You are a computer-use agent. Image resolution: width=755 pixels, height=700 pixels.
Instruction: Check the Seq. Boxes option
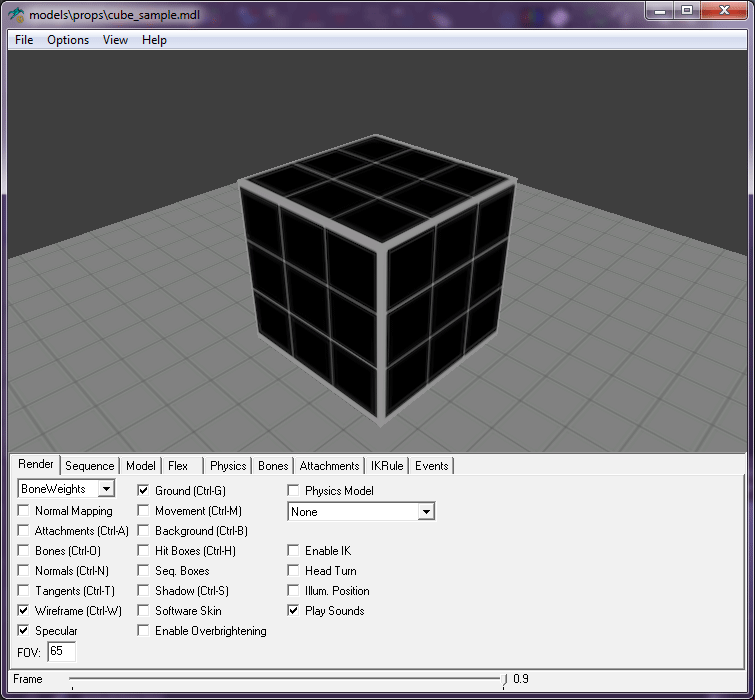point(143,570)
